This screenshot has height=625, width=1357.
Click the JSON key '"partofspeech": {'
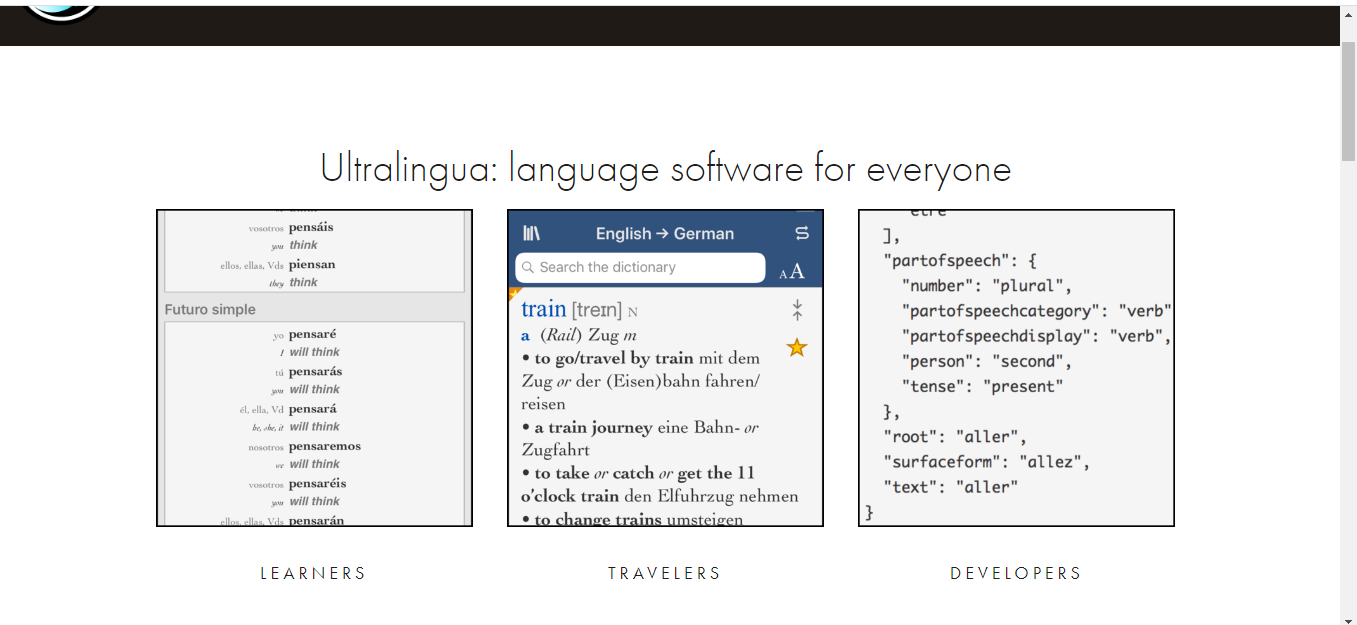pyautogui.click(x=960, y=261)
